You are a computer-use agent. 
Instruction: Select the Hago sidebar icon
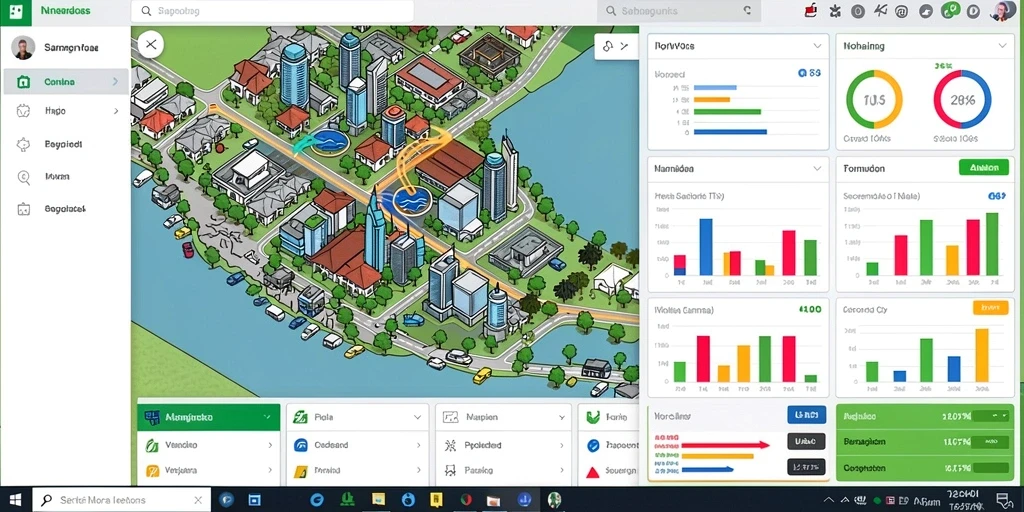click(24, 111)
